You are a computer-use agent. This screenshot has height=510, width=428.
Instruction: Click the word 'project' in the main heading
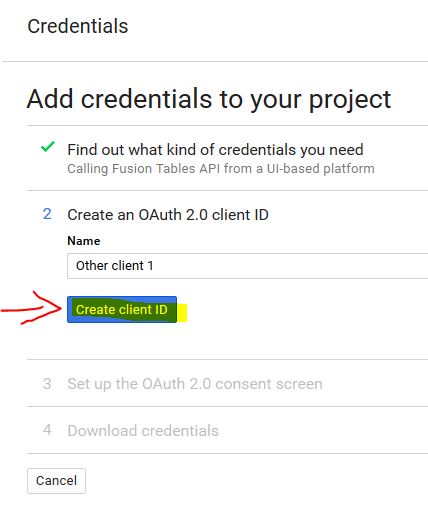350,101
